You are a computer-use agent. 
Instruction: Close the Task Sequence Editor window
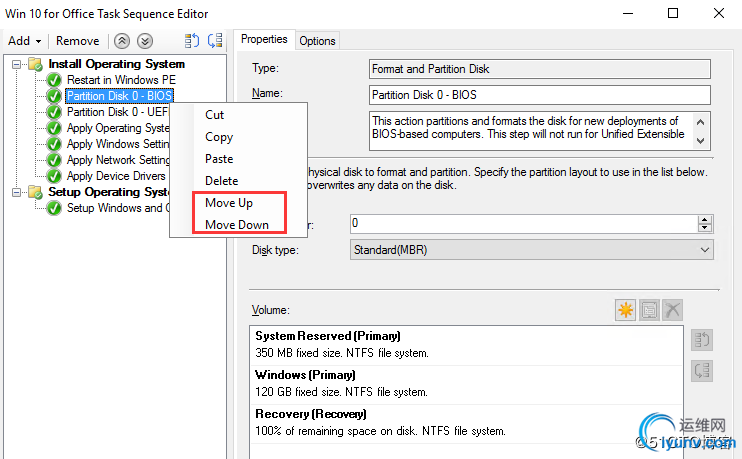coord(719,13)
